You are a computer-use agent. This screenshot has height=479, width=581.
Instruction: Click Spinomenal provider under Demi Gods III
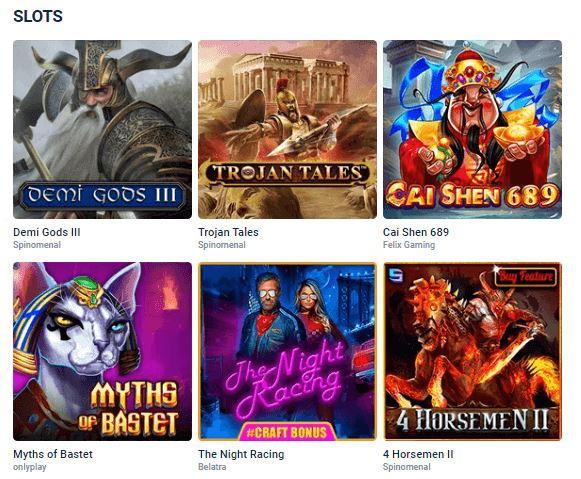pos(37,245)
